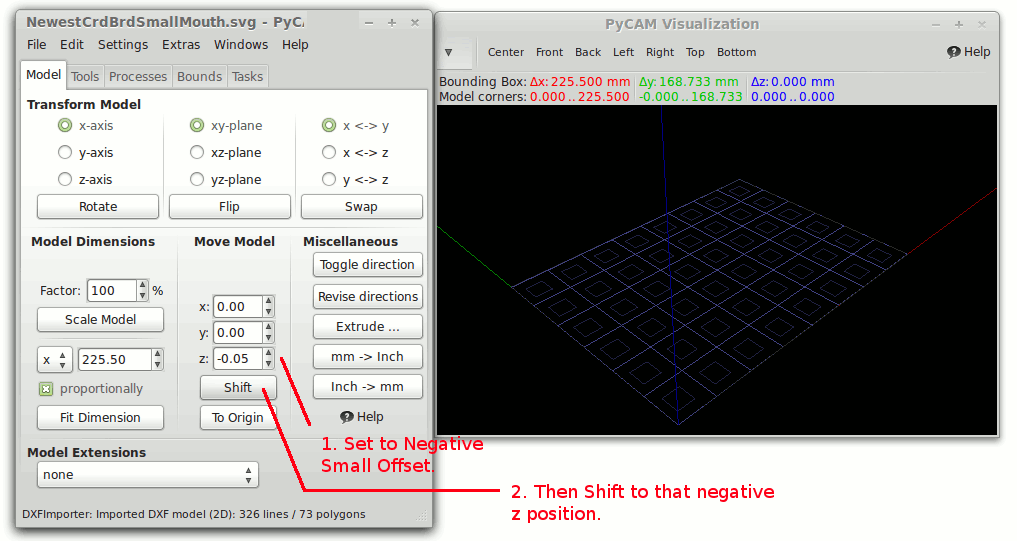Click the Move Model z value field

click(238, 359)
